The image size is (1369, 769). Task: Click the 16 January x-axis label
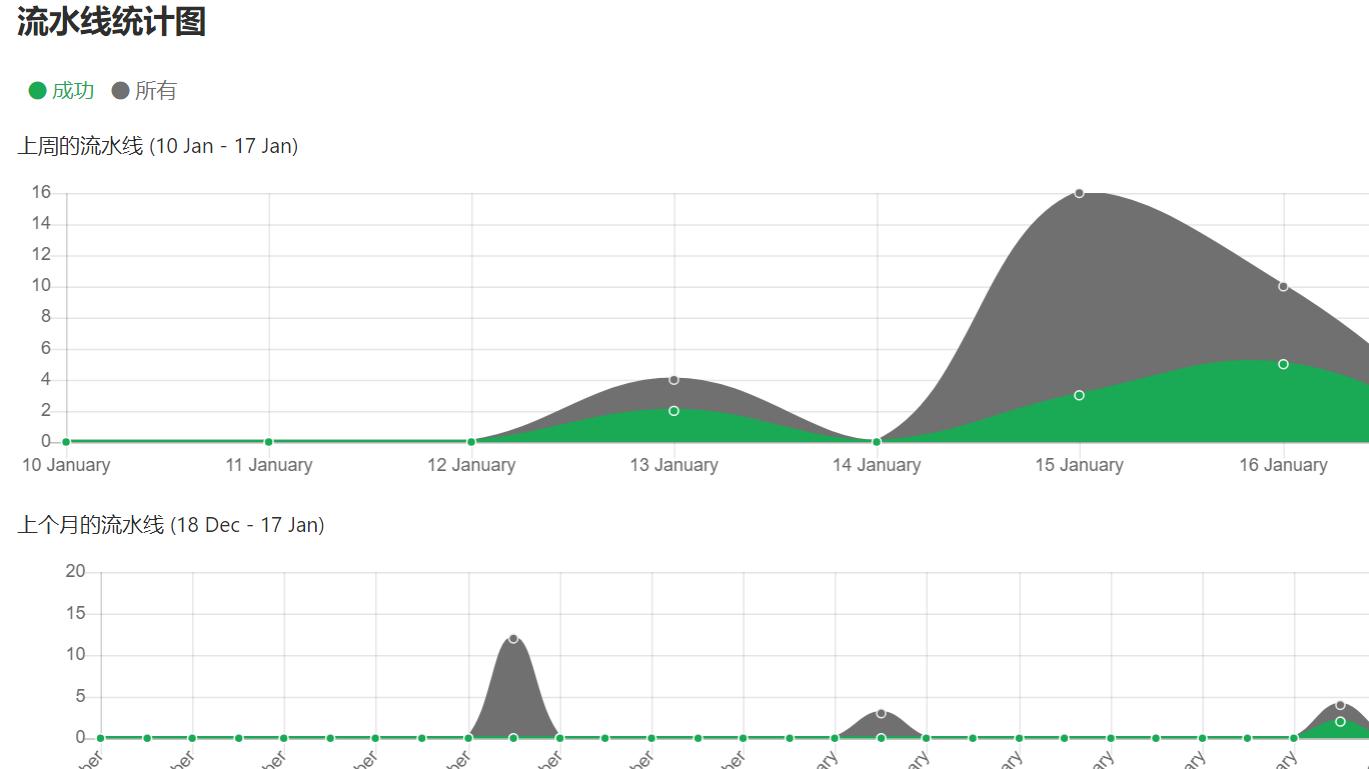point(1283,465)
